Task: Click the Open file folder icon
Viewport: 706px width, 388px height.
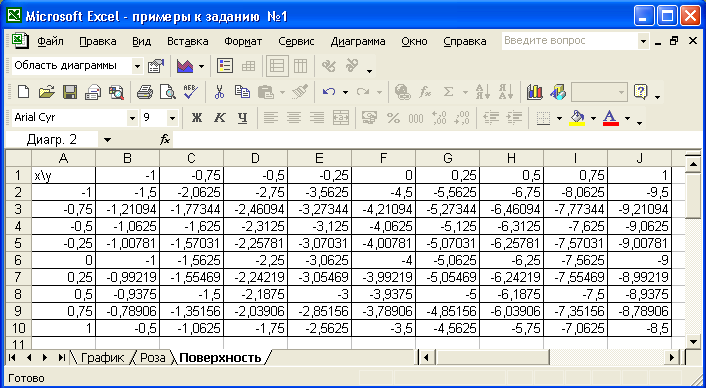Action: pos(46,92)
